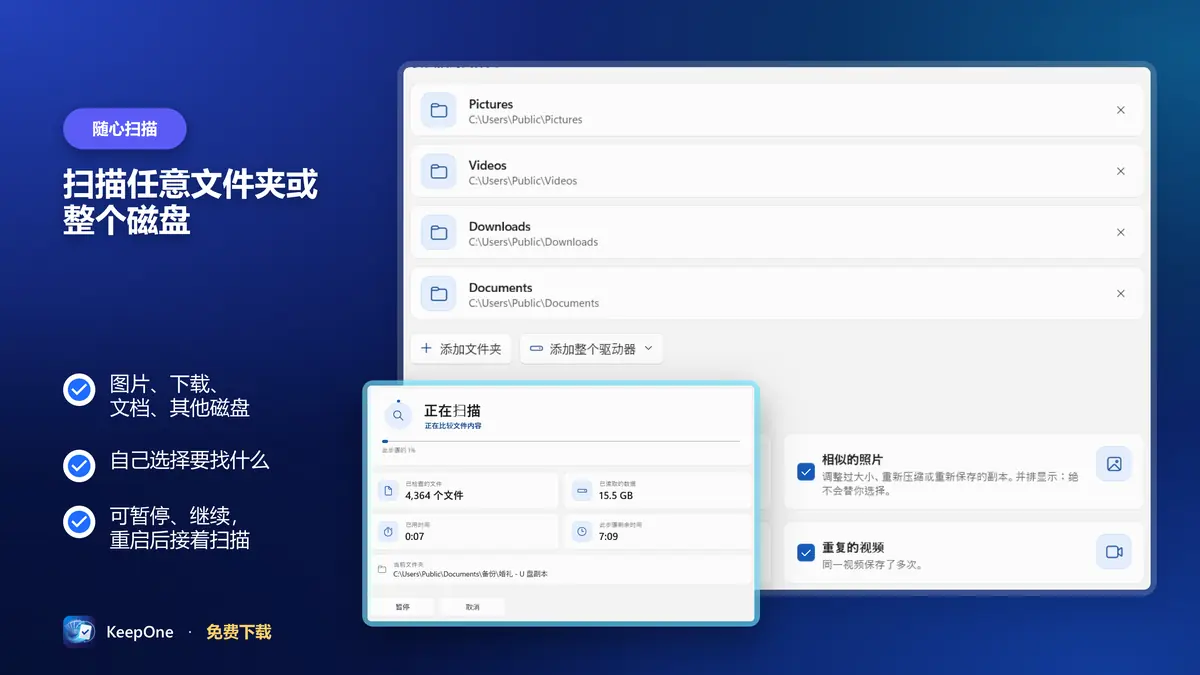Click the KeepOne brand name text
The width and height of the screenshot is (1200, 675).
pos(139,632)
